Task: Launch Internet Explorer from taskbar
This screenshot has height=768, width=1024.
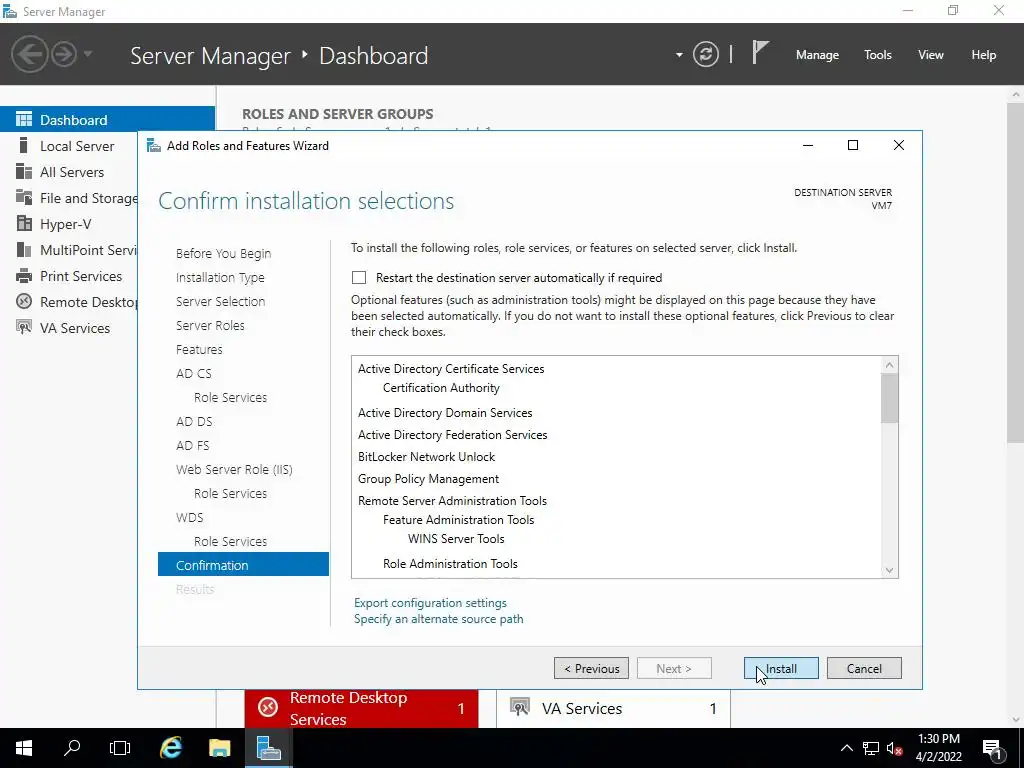Action: [171, 748]
